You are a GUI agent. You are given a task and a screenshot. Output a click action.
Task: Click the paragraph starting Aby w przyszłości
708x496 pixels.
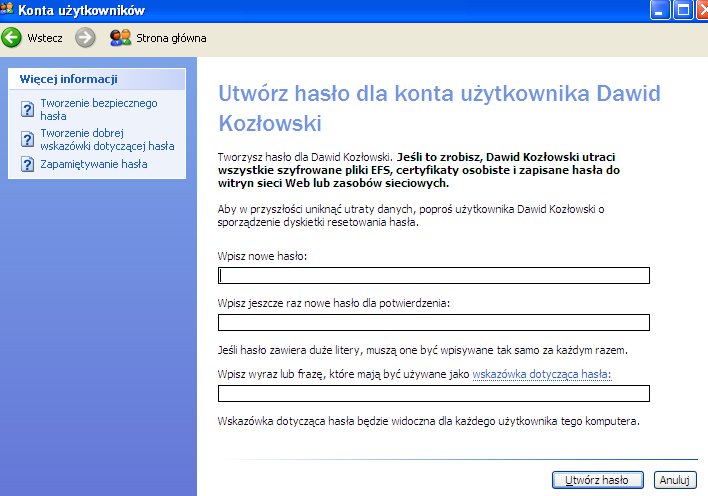411,215
